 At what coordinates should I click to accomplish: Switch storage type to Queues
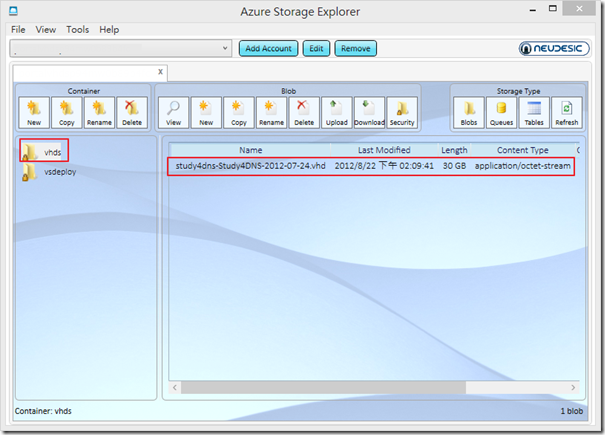click(x=501, y=112)
